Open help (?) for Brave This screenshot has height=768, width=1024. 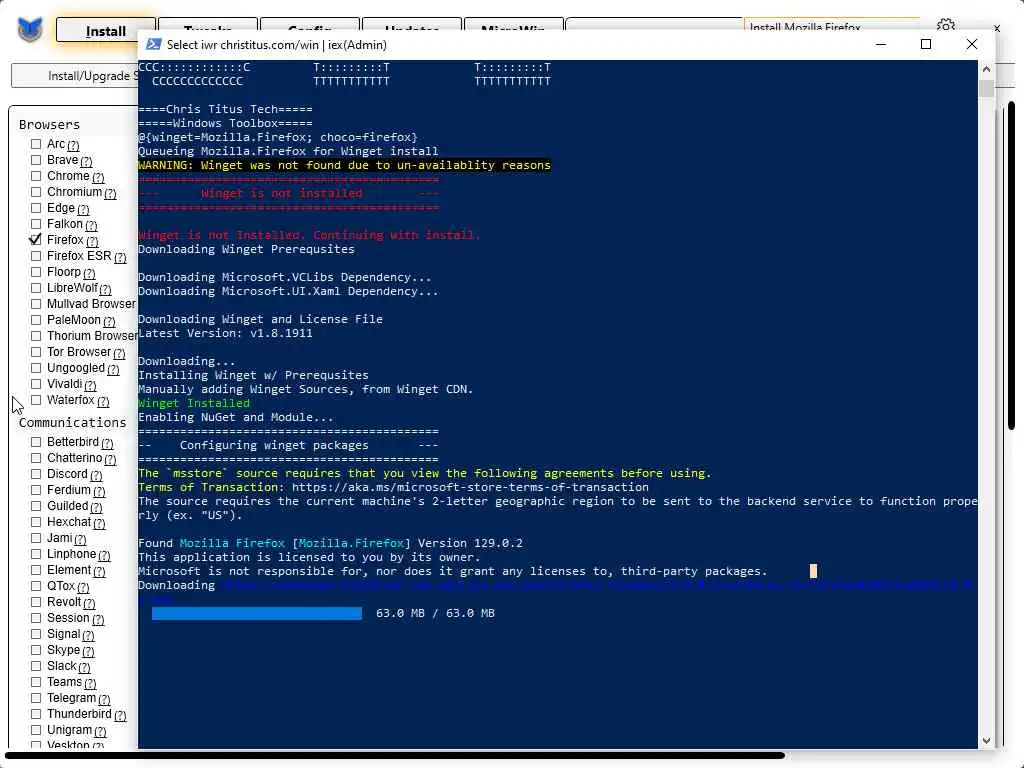point(86,161)
